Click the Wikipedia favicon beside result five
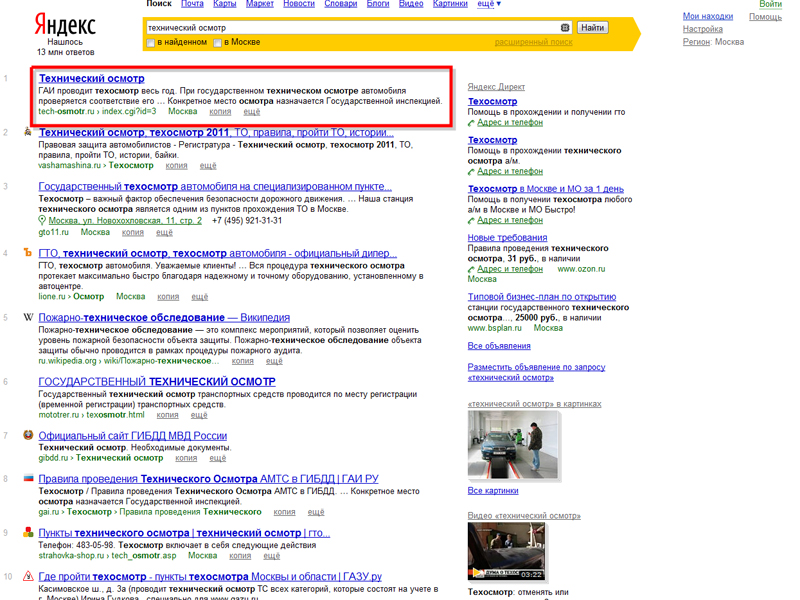This screenshot has height=600, width=800. [29, 318]
